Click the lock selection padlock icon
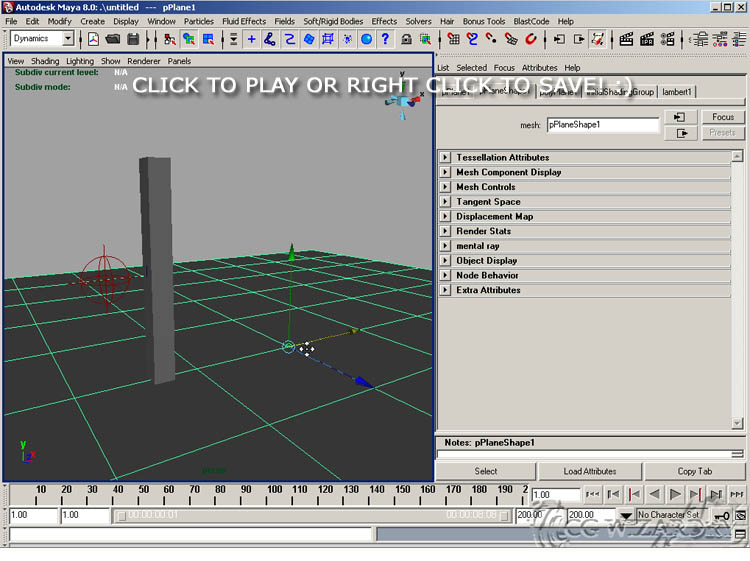The height and width of the screenshot is (561, 750). click(x=407, y=39)
